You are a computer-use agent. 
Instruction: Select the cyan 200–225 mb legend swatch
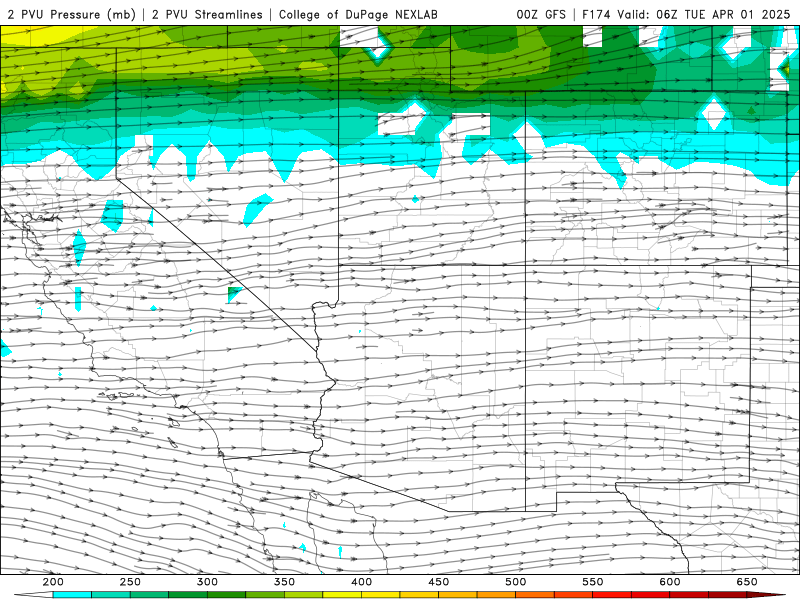click(x=72, y=595)
